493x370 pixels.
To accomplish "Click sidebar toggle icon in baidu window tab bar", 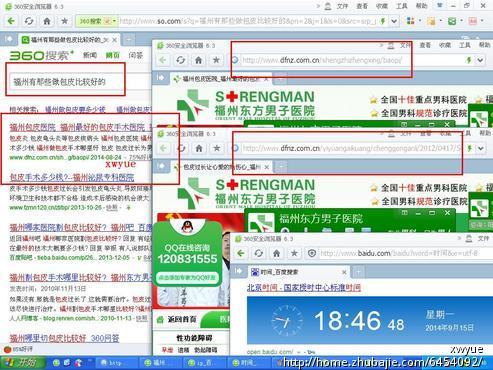I will click(x=238, y=271).
